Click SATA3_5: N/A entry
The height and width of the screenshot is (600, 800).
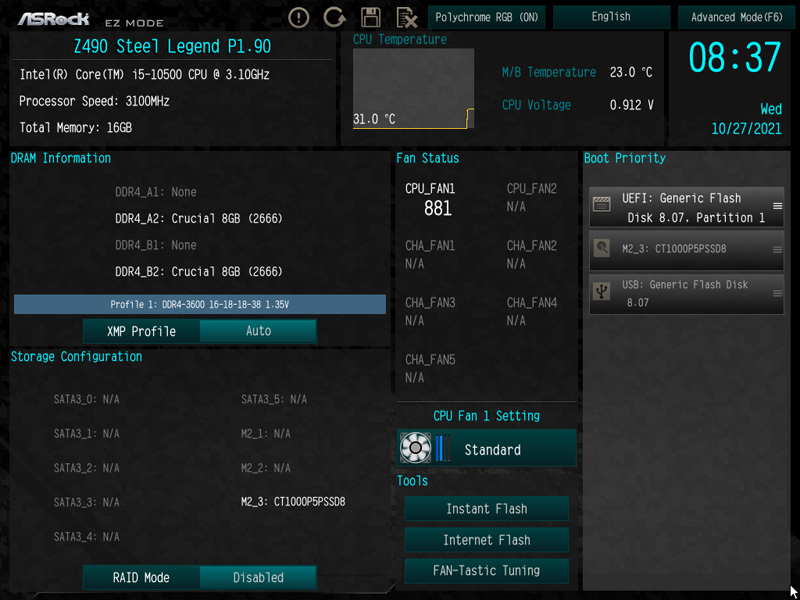pos(274,399)
